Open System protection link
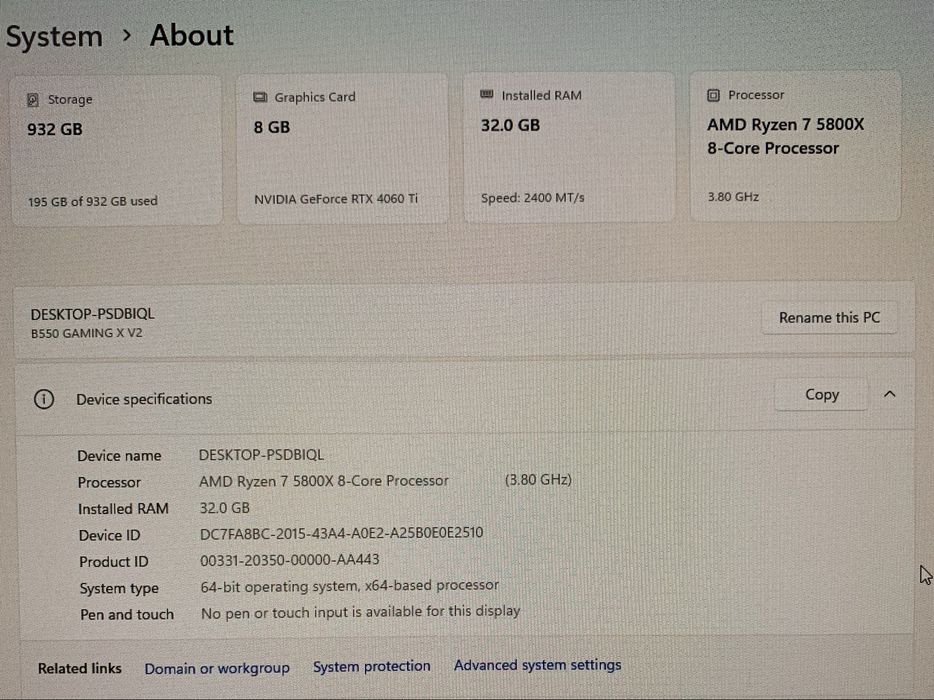 pos(372,666)
